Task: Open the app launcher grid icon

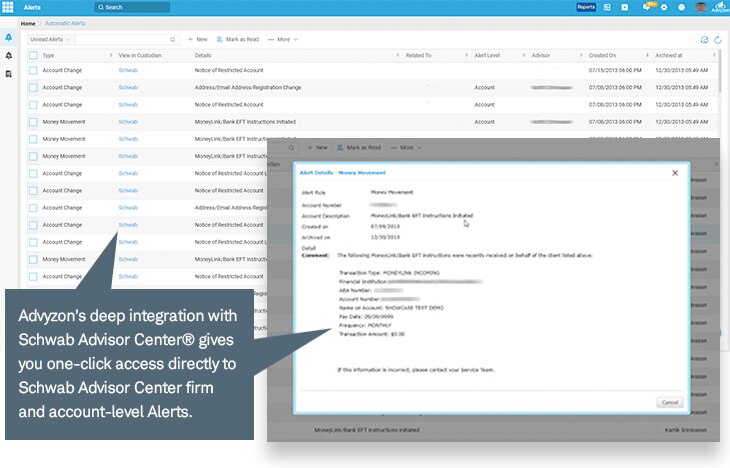Action: pos(8,7)
